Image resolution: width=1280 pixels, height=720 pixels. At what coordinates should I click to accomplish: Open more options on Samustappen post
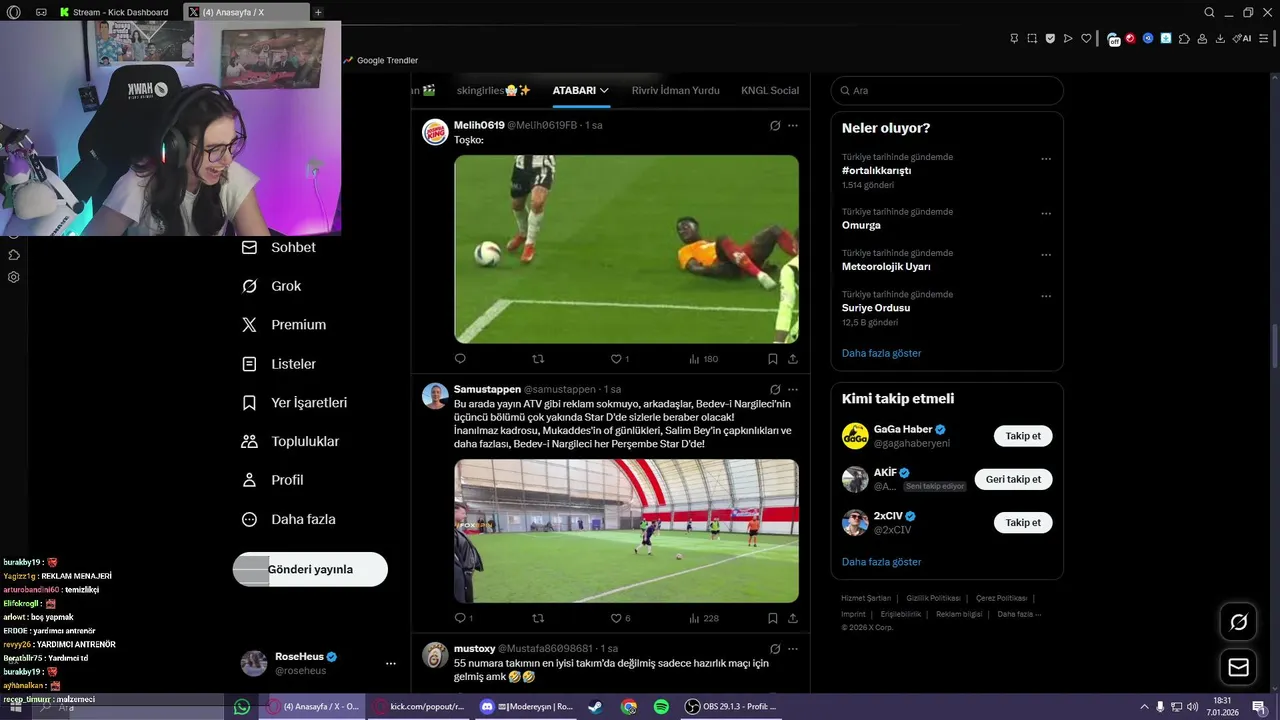point(793,390)
